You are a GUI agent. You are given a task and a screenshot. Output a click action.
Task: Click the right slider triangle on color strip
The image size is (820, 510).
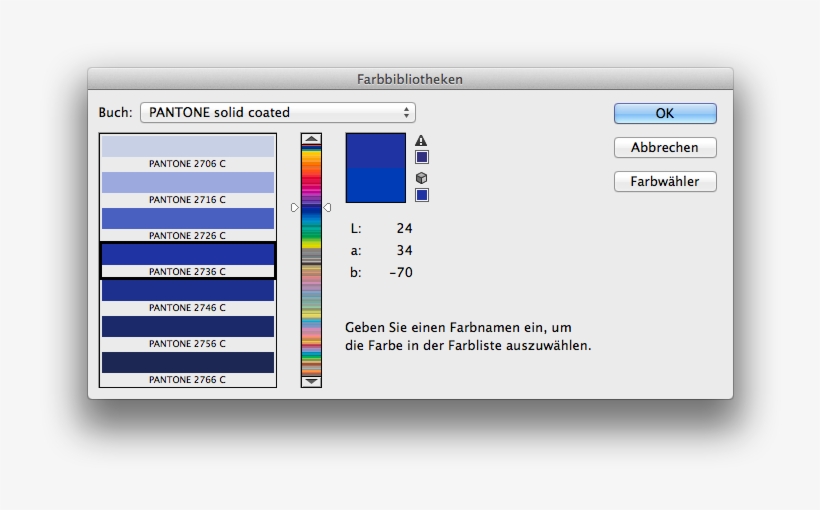click(x=327, y=208)
